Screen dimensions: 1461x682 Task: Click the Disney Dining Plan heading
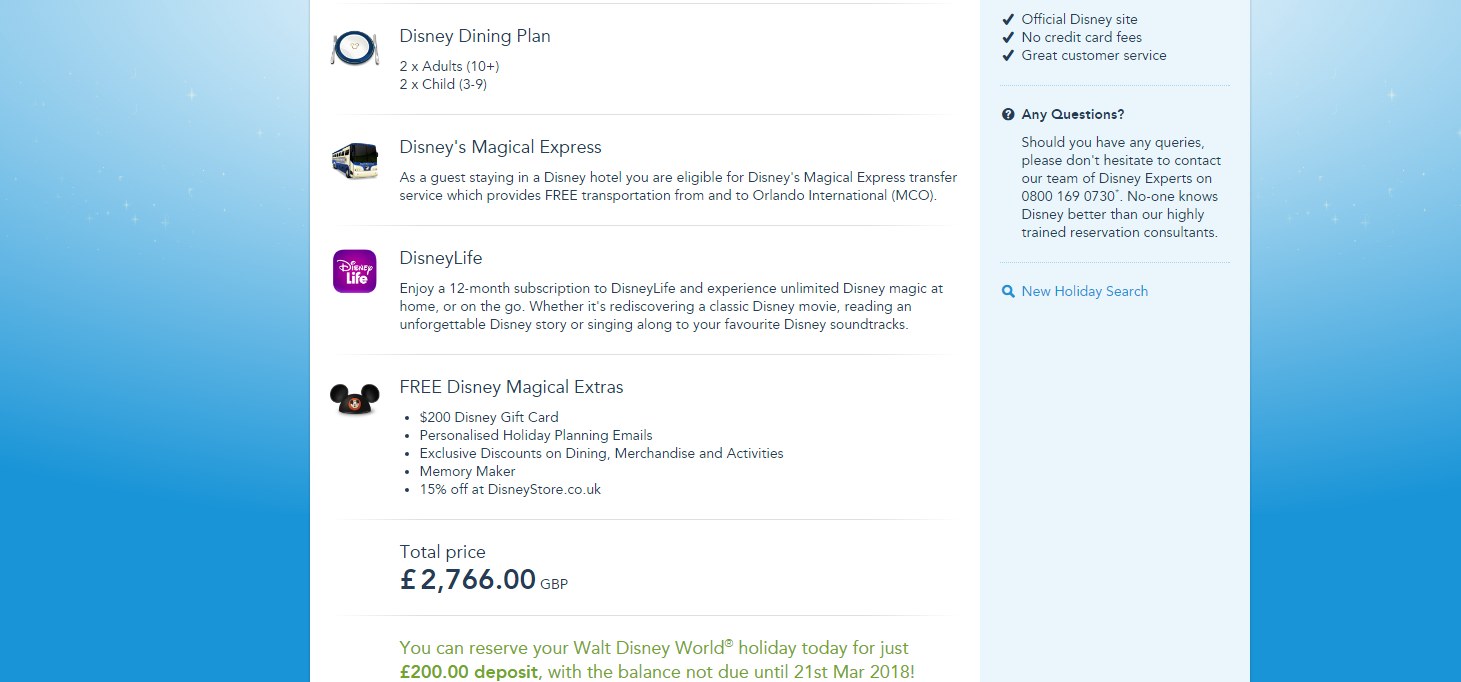click(475, 36)
